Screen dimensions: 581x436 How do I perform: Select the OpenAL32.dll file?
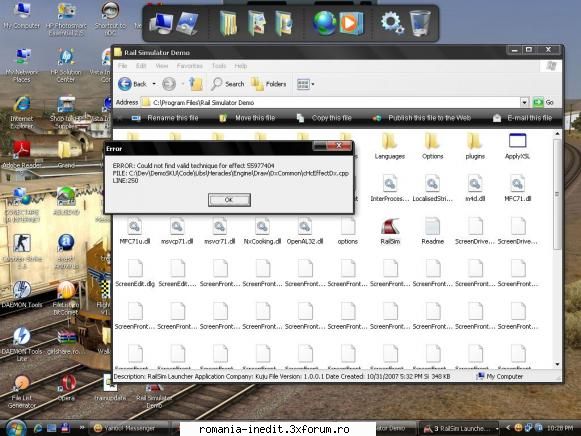(x=305, y=232)
